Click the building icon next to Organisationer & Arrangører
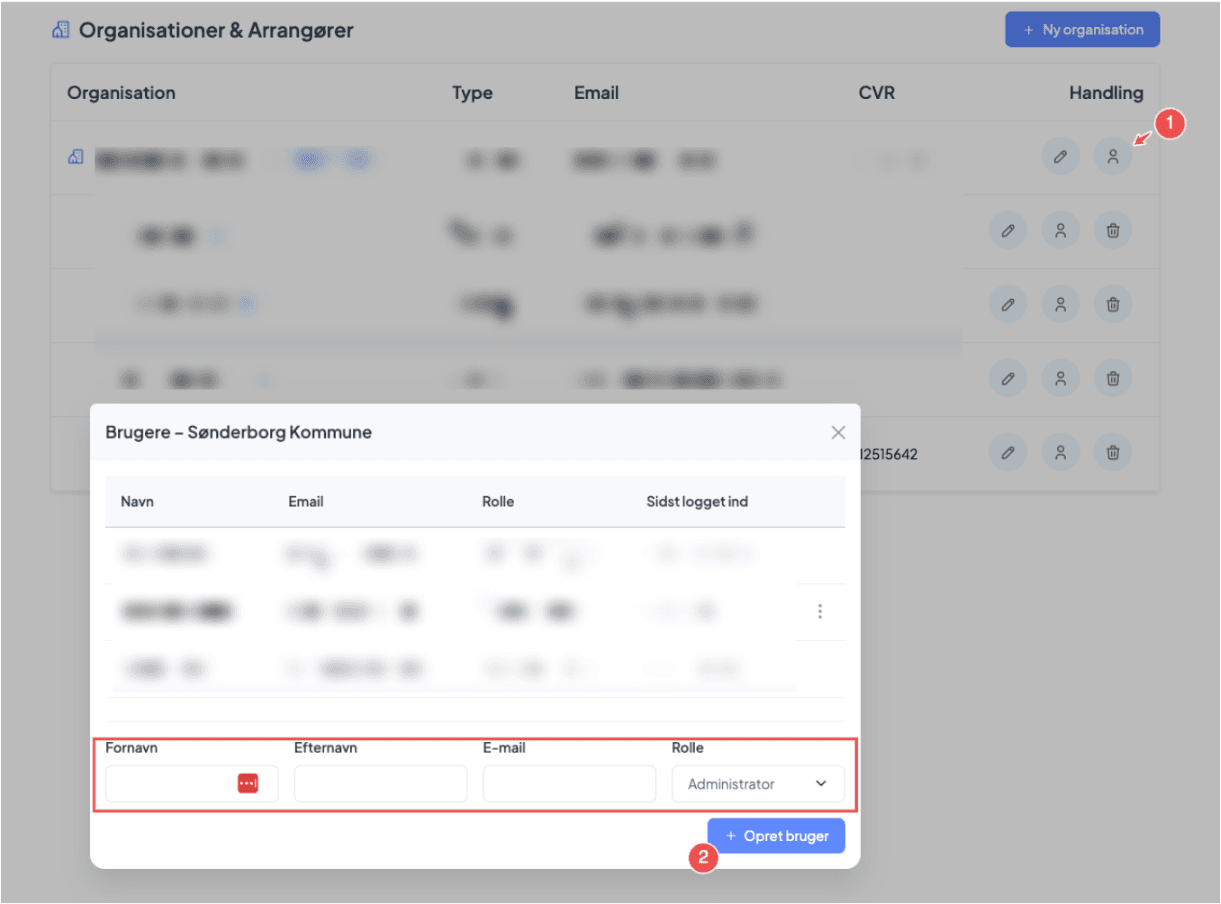The image size is (1221, 904). [x=60, y=29]
